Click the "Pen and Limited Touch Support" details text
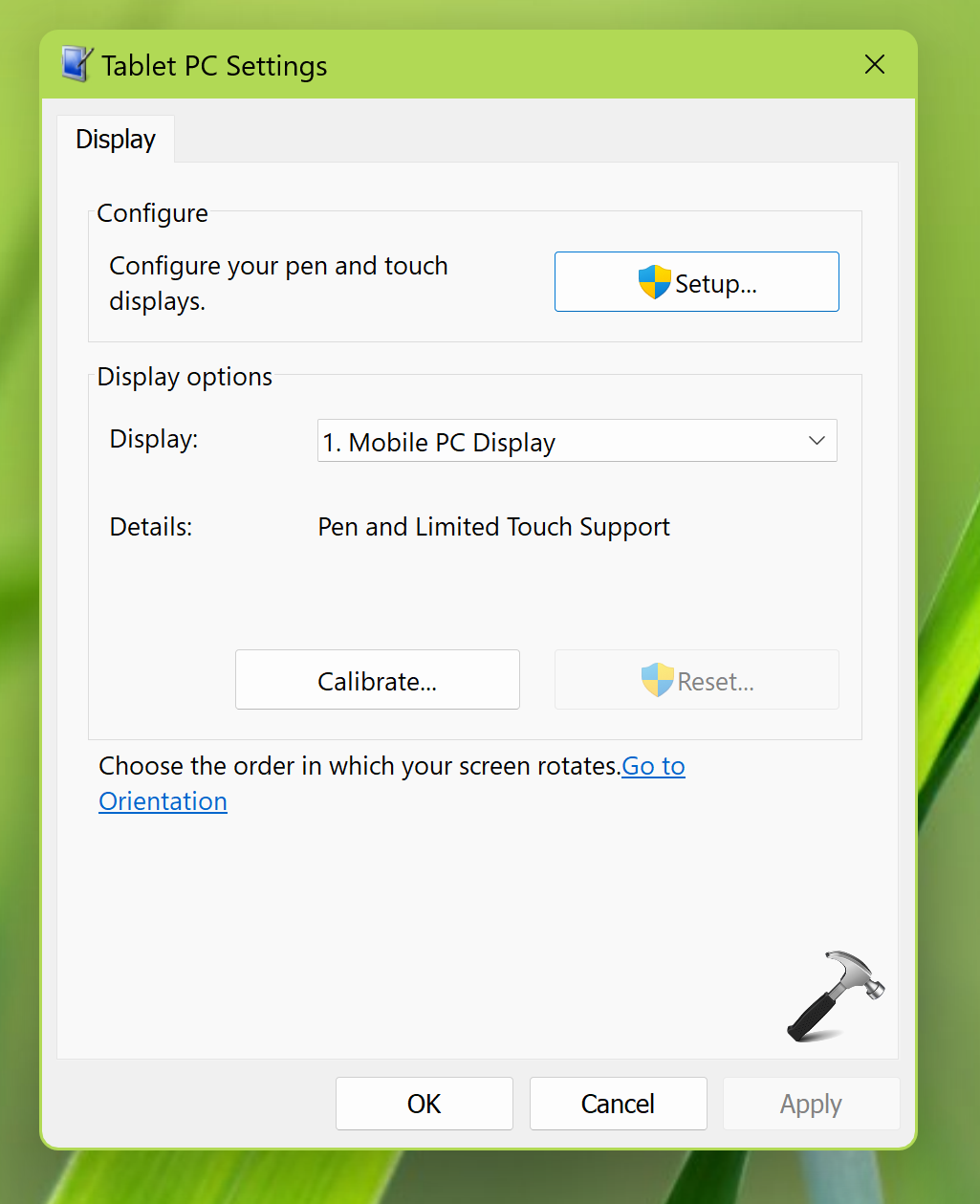This screenshot has height=1204, width=980. (494, 527)
